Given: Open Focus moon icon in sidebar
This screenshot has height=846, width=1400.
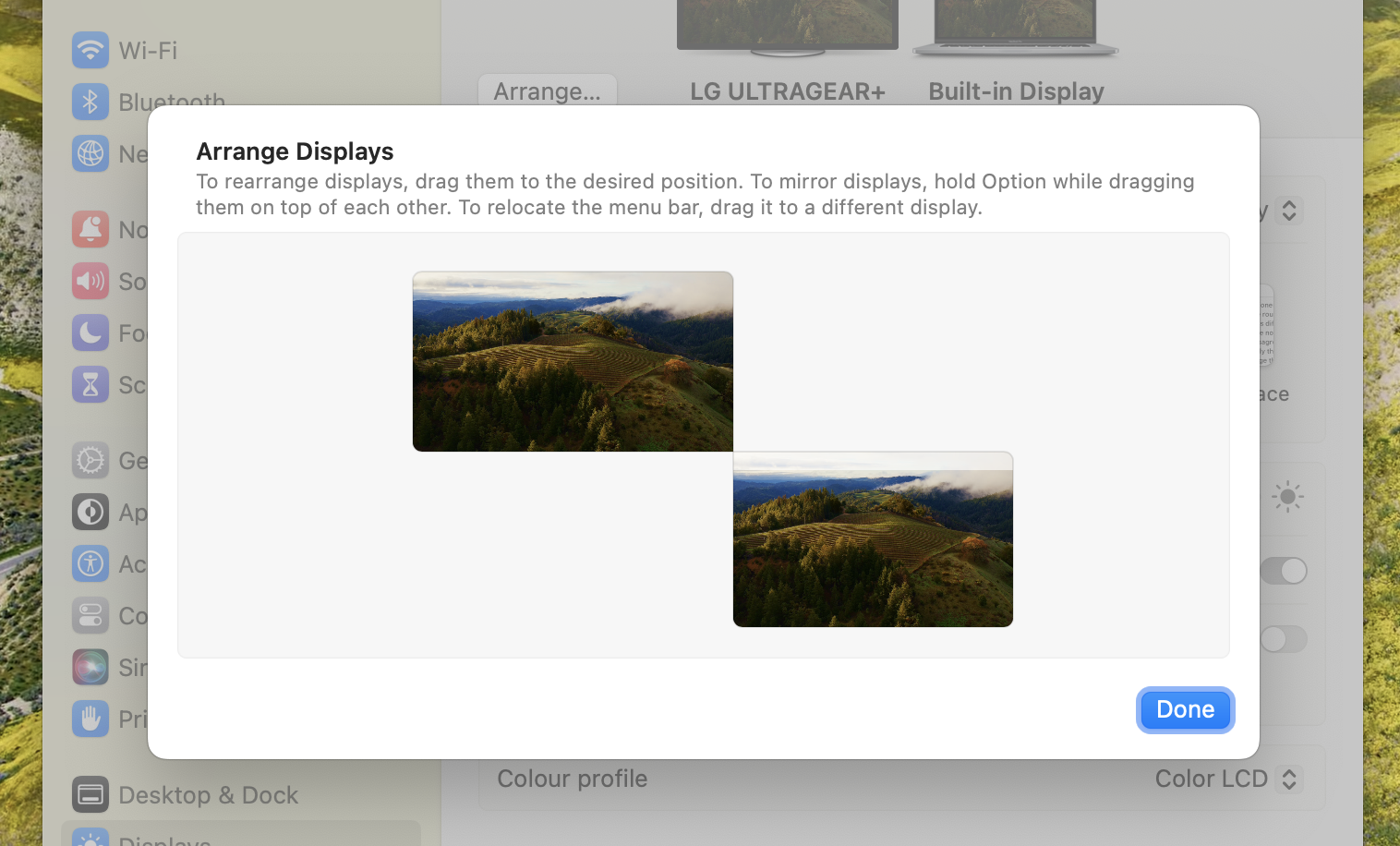Looking at the screenshot, I should [91, 332].
